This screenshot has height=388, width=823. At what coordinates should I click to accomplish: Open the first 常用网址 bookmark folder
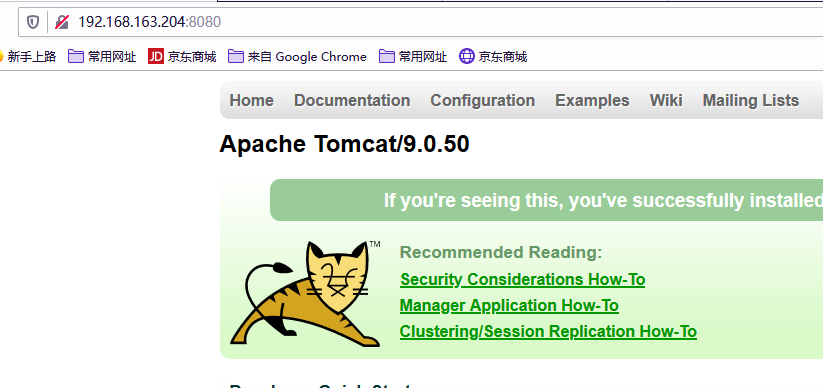tap(102, 56)
